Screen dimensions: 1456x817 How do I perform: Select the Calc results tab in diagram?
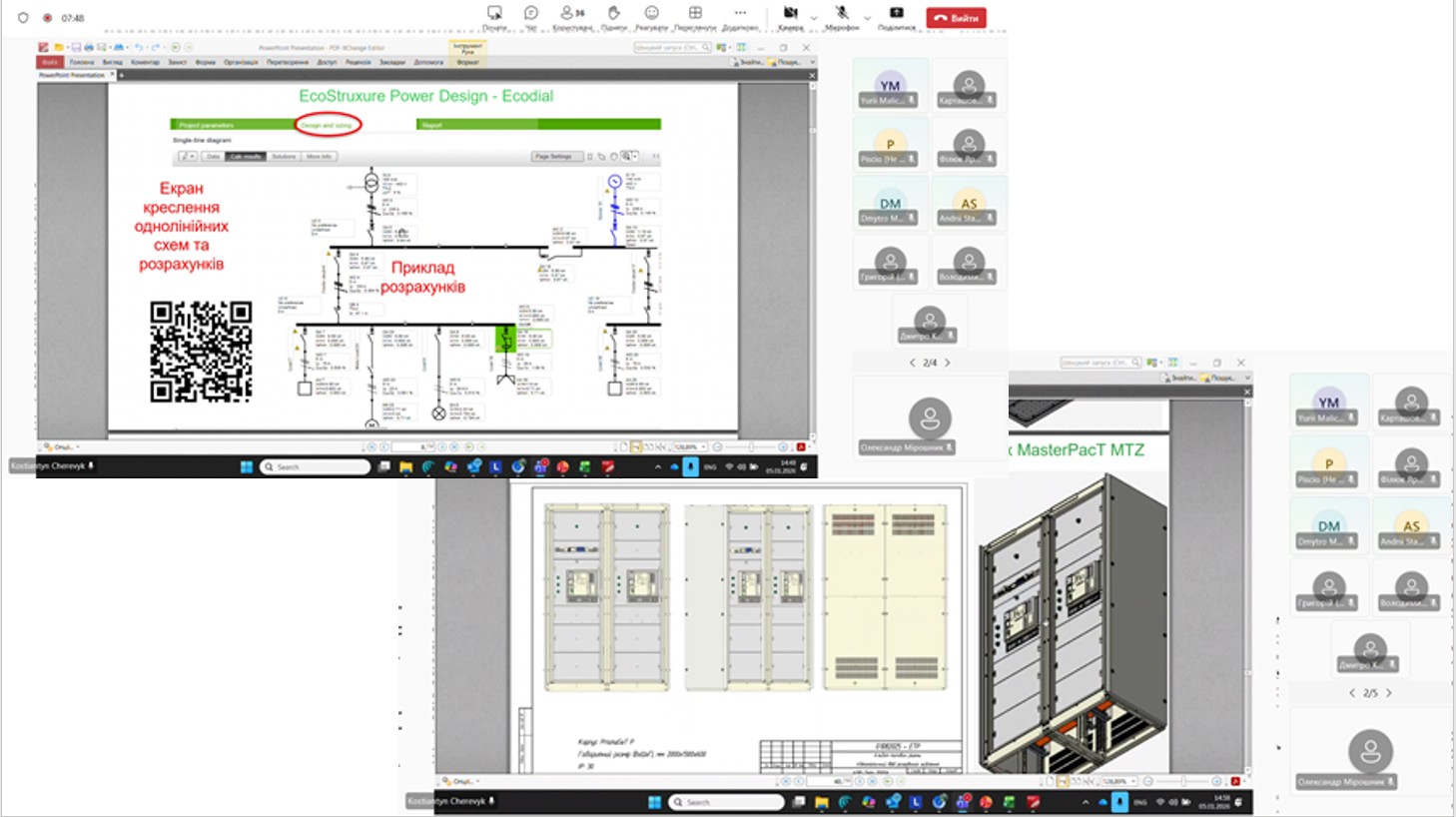[x=246, y=157]
